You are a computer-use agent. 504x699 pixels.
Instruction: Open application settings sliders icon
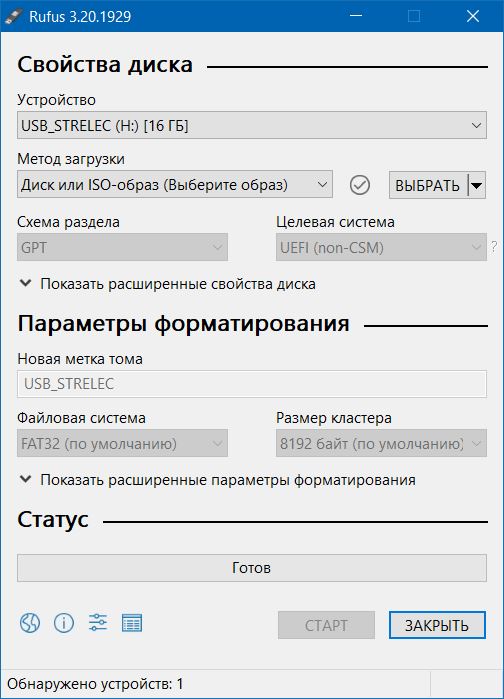(x=98, y=622)
